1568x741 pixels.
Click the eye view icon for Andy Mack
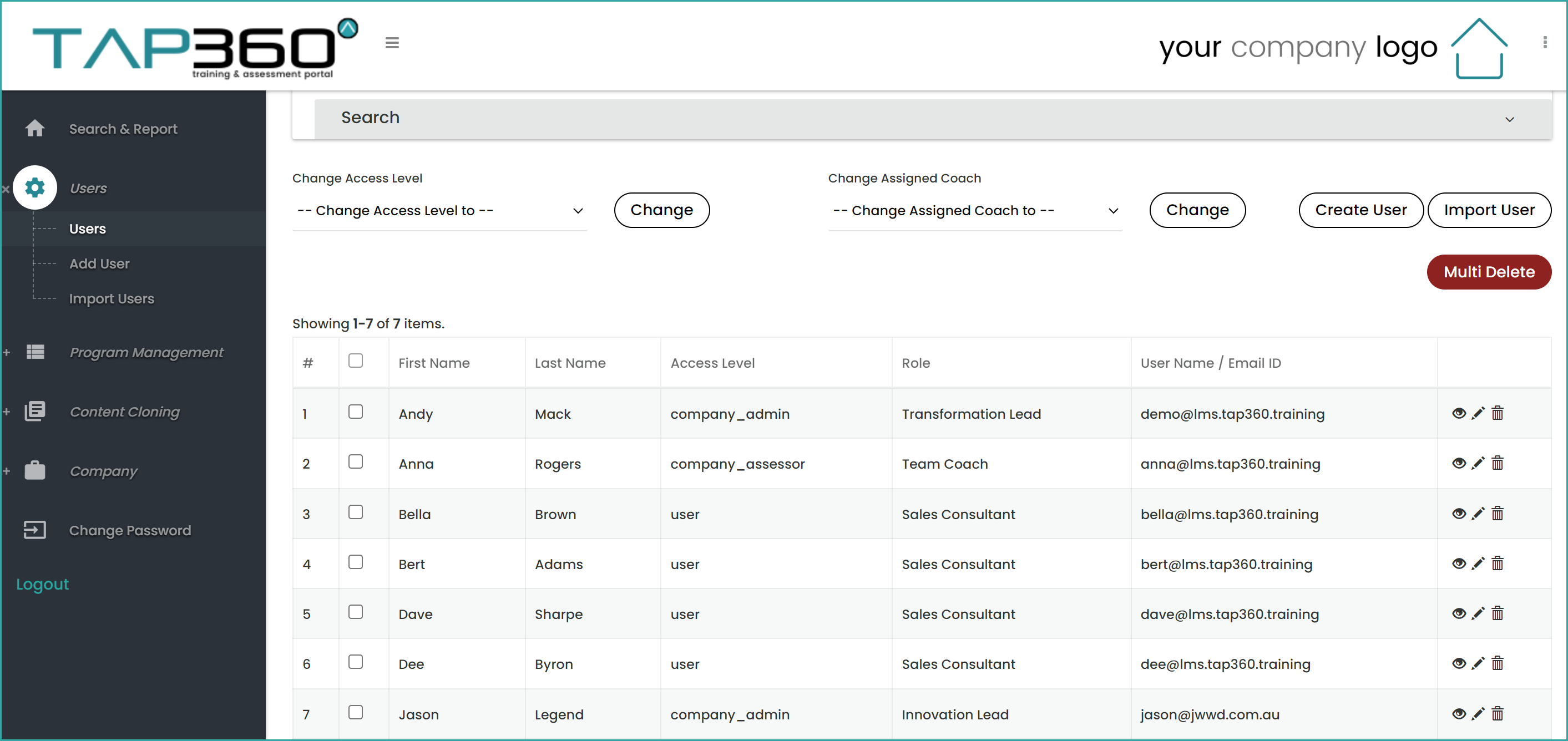tap(1459, 413)
